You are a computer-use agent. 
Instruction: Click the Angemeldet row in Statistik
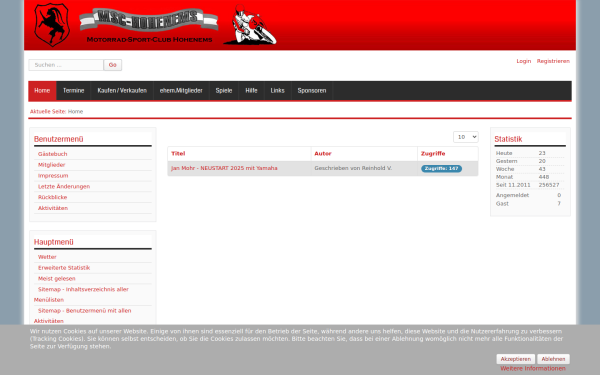[530, 195]
